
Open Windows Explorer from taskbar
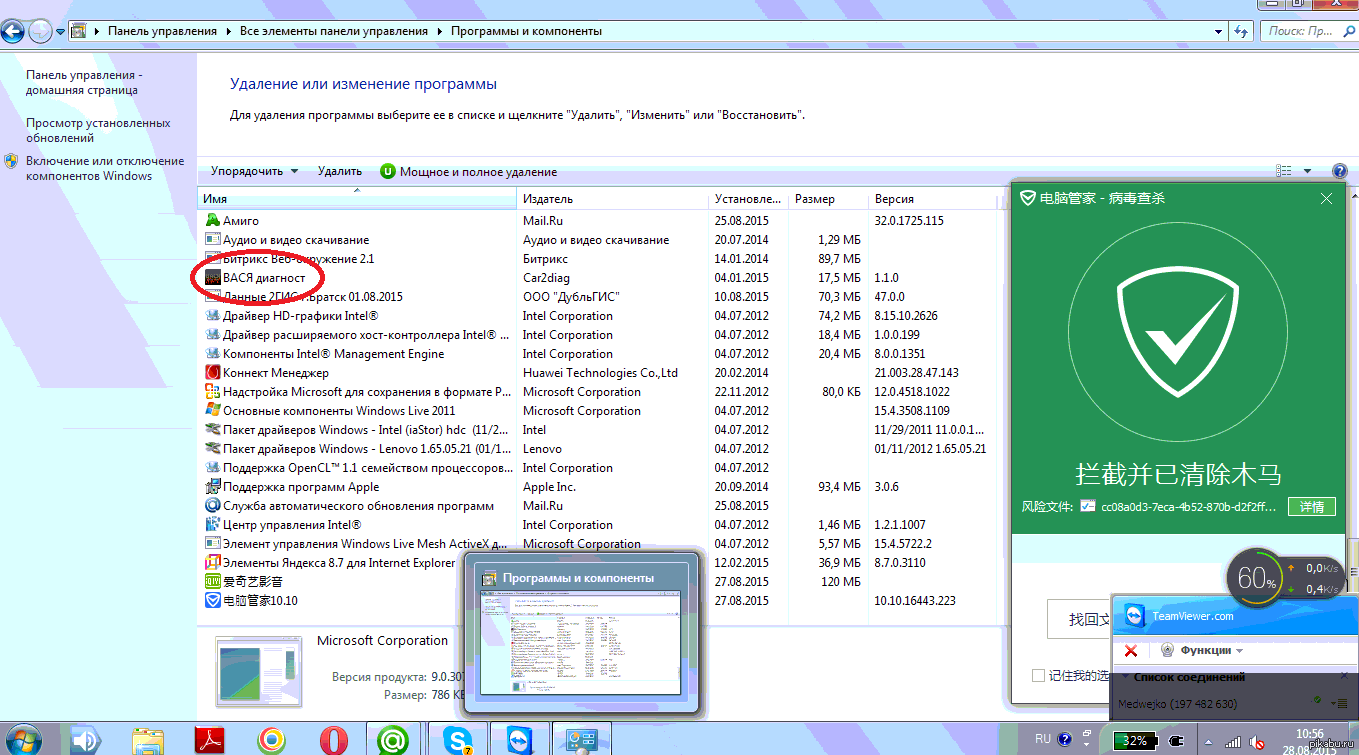[147, 740]
